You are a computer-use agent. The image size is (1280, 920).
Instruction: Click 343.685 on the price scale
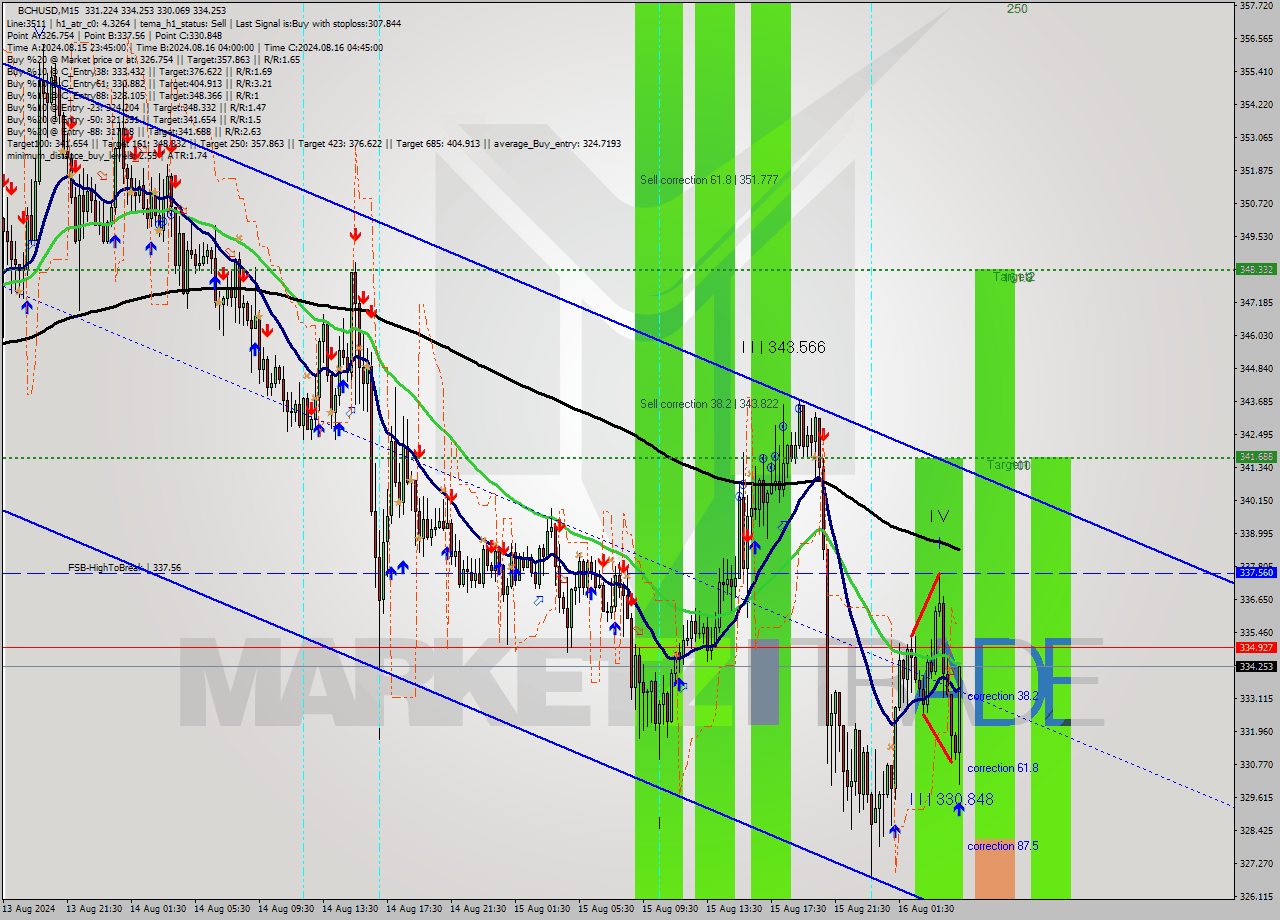point(1256,402)
